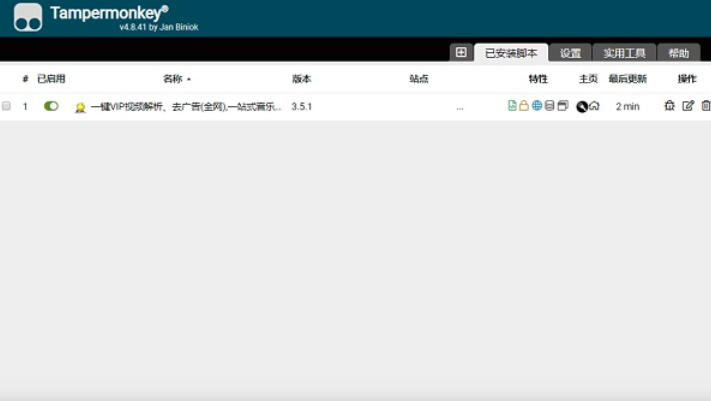Click the orange lock feature icon
Image resolution: width=711 pixels, height=401 pixels.
[x=524, y=106]
